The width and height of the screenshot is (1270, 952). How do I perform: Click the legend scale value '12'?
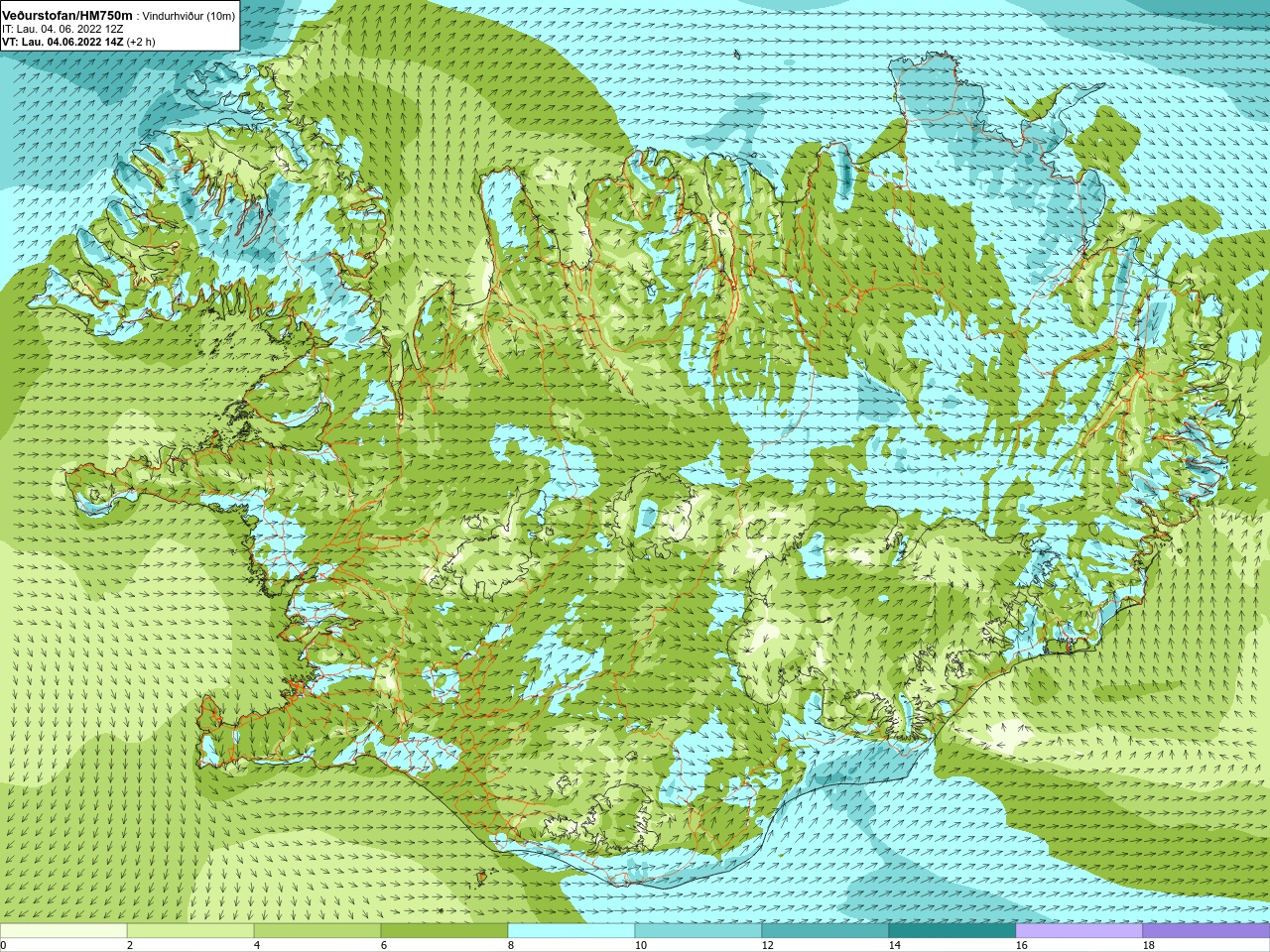[767, 945]
